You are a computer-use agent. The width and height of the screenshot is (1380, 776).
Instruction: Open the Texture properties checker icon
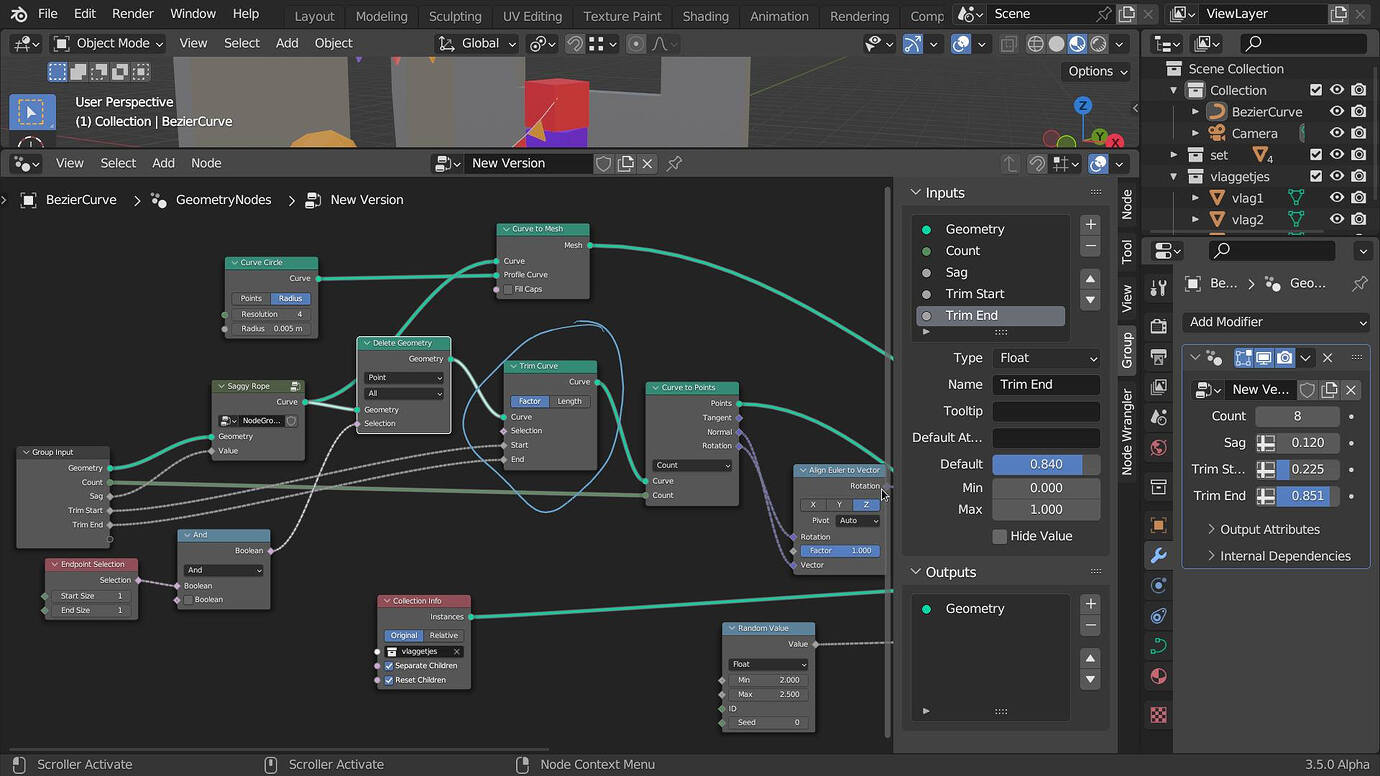(x=1159, y=715)
